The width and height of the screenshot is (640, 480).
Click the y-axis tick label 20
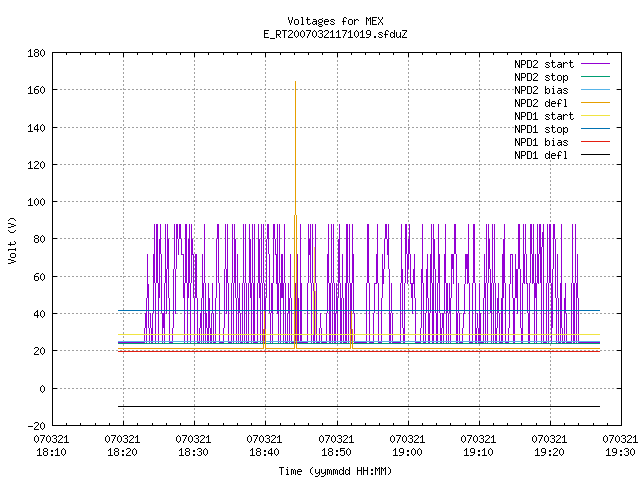coord(39,351)
